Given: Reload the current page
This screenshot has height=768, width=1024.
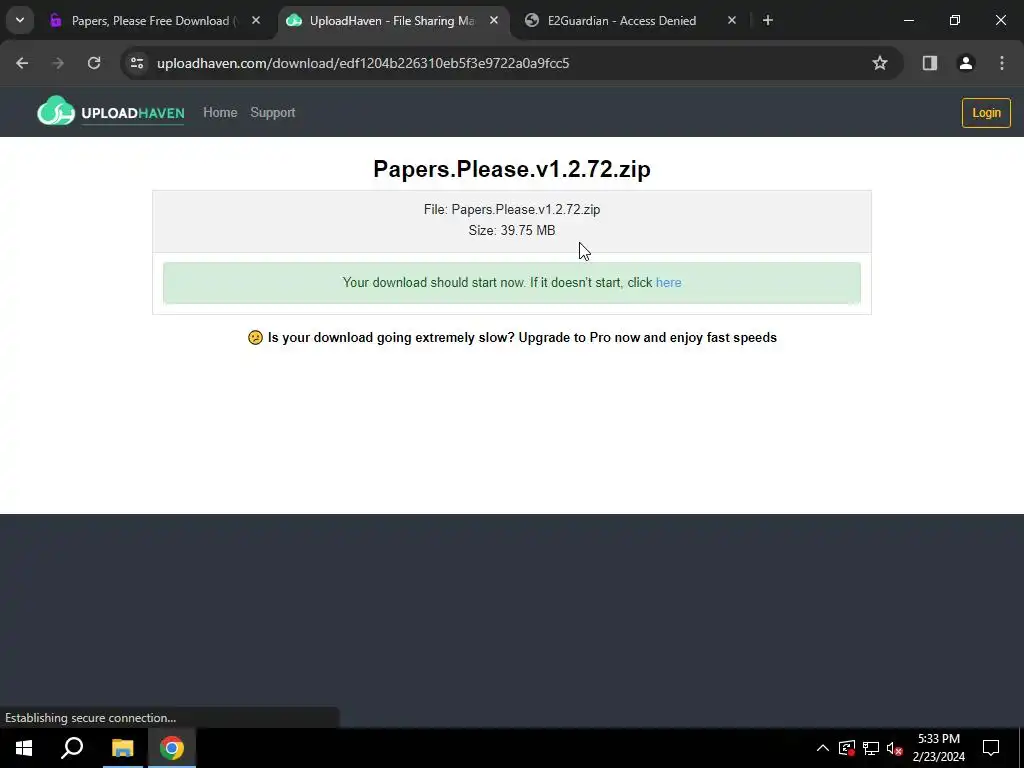Looking at the screenshot, I should pyautogui.click(x=94, y=63).
